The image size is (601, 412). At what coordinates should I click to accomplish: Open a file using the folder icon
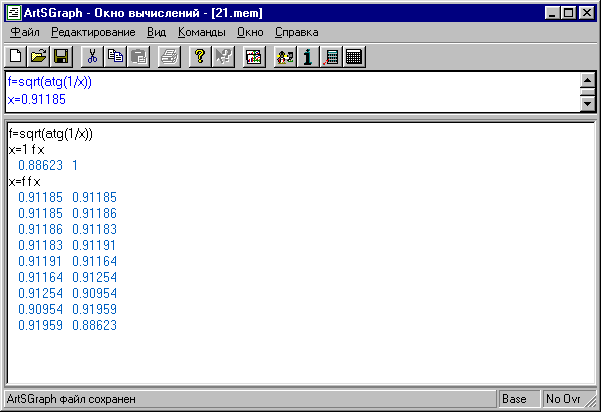tap(38, 56)
